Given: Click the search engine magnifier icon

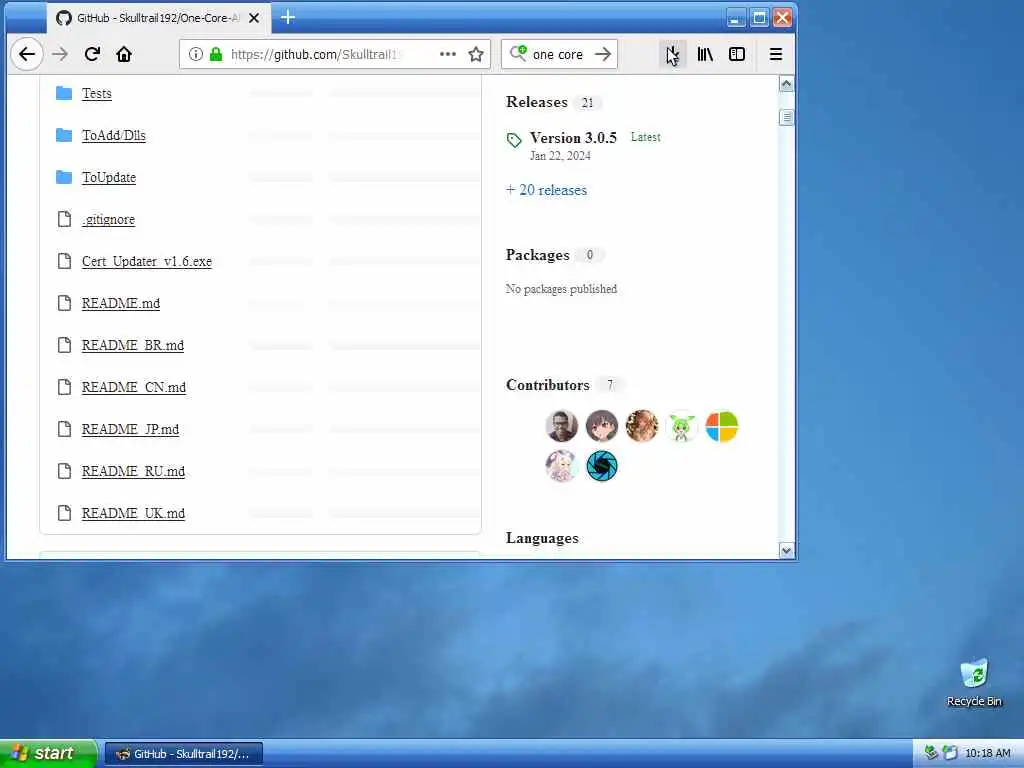Looking at the screenshot, I should 519,54.
